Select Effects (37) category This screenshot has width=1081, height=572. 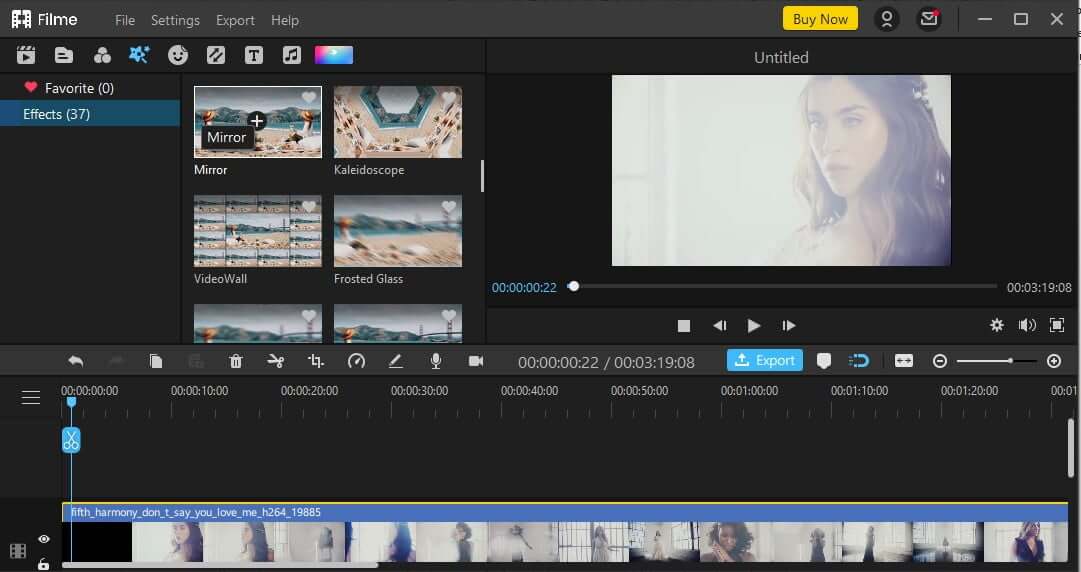90,114
